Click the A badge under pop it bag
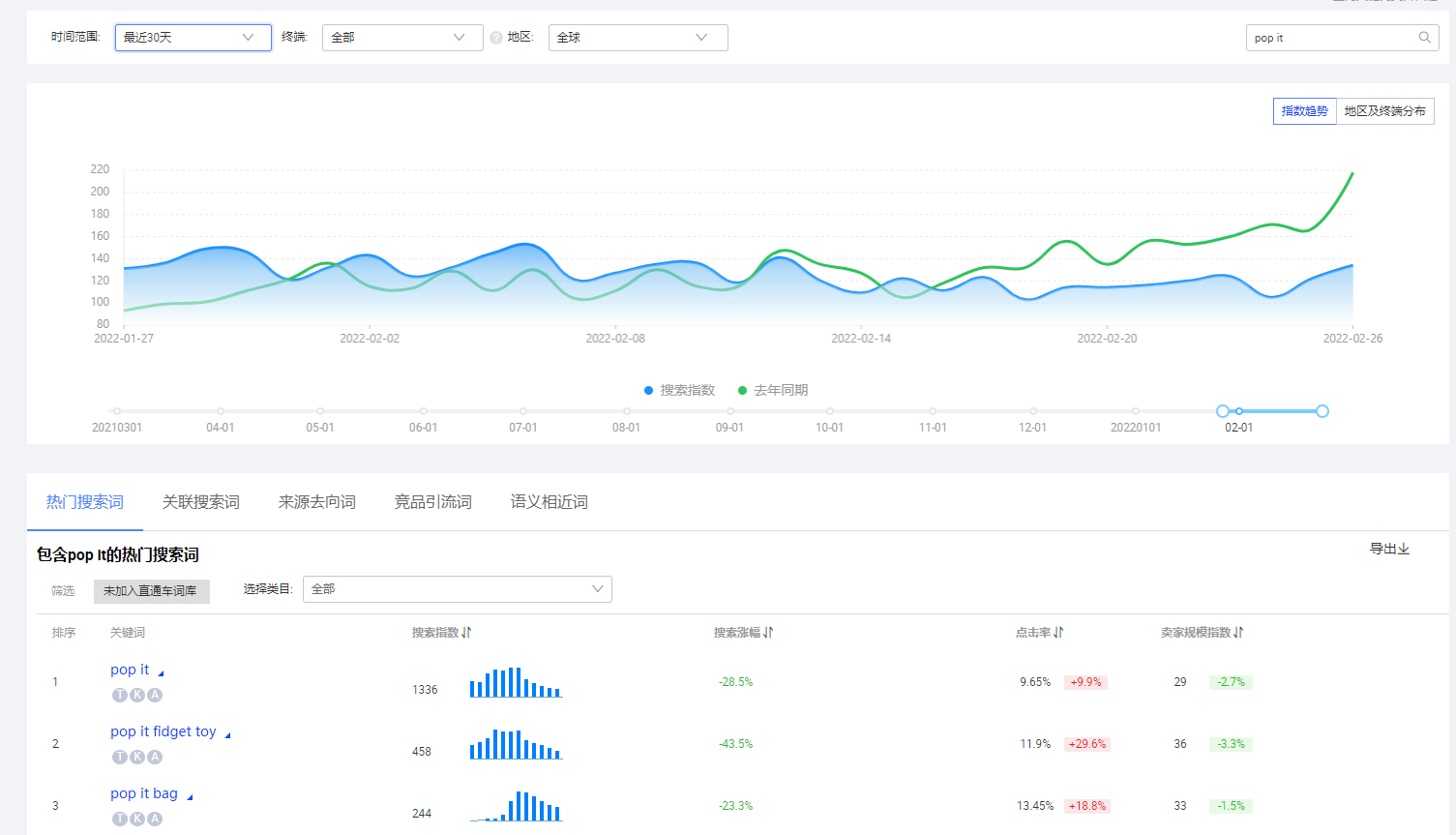 click(155, 819)
